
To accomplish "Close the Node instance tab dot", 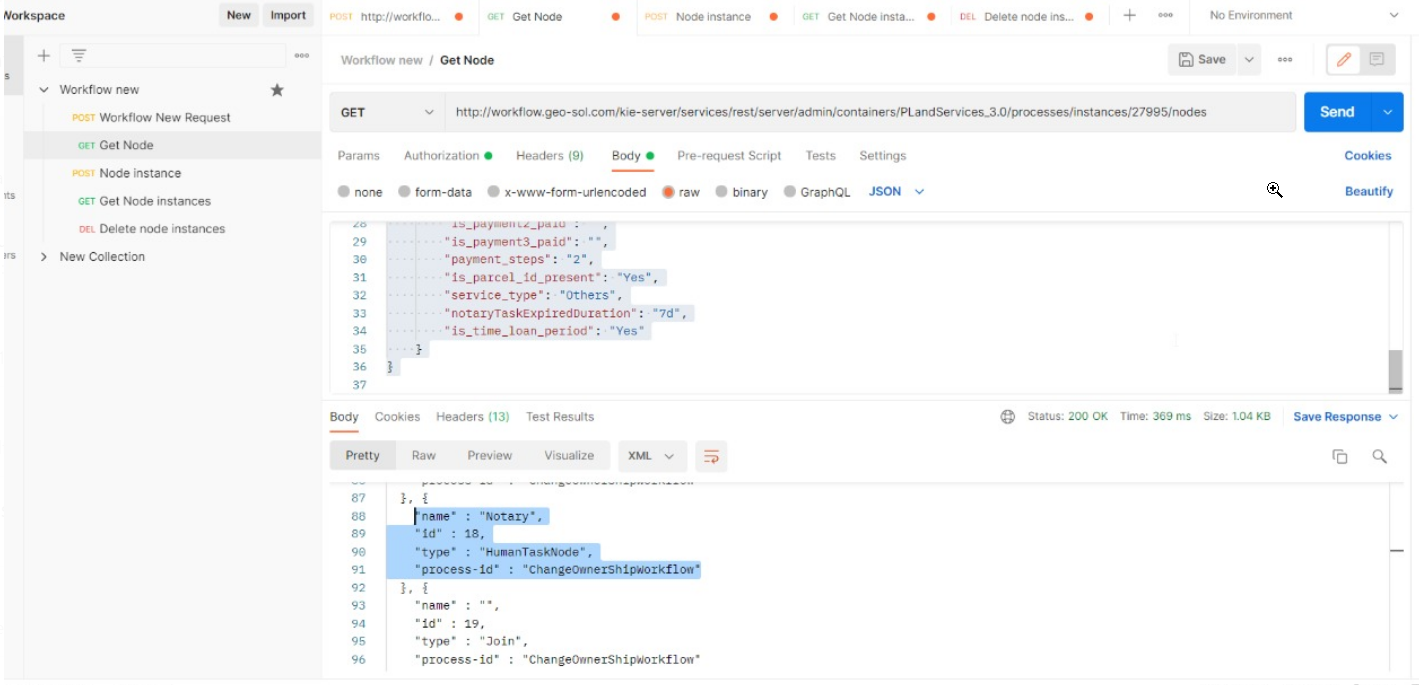I will coord(774,17).
